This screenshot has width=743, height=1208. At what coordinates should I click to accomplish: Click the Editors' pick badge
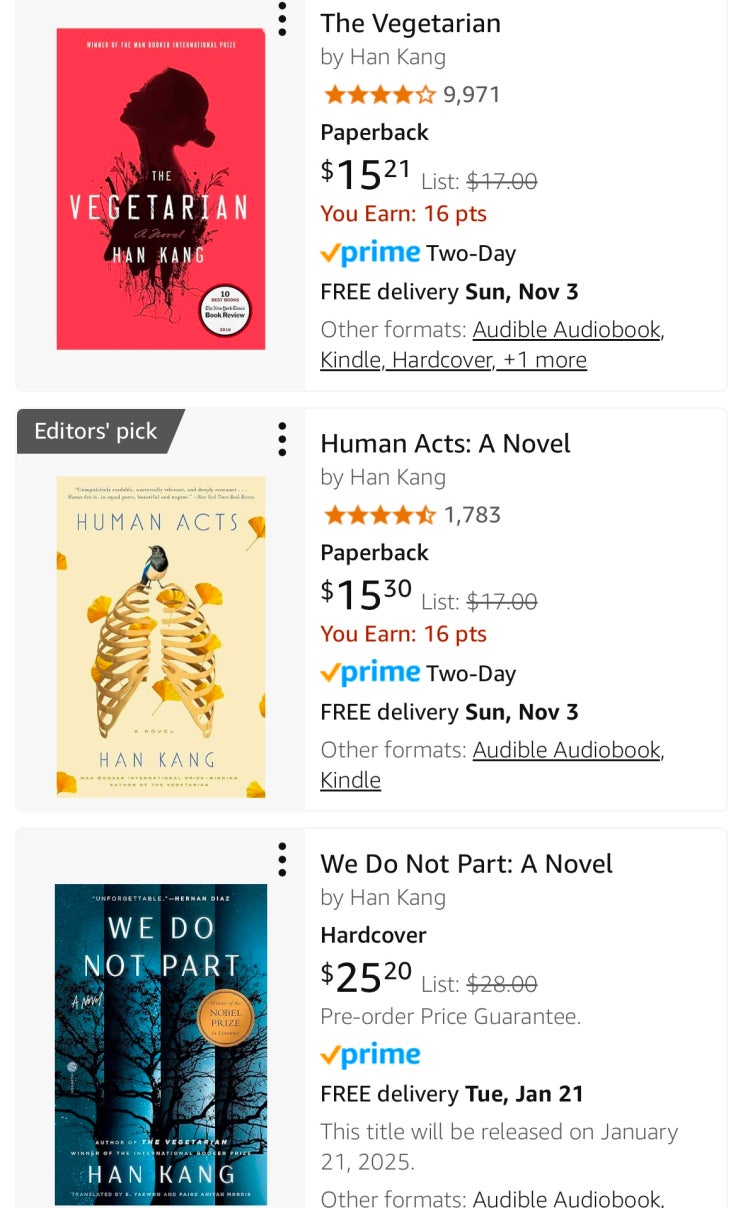pyautogui.click(x=96, y=431)
